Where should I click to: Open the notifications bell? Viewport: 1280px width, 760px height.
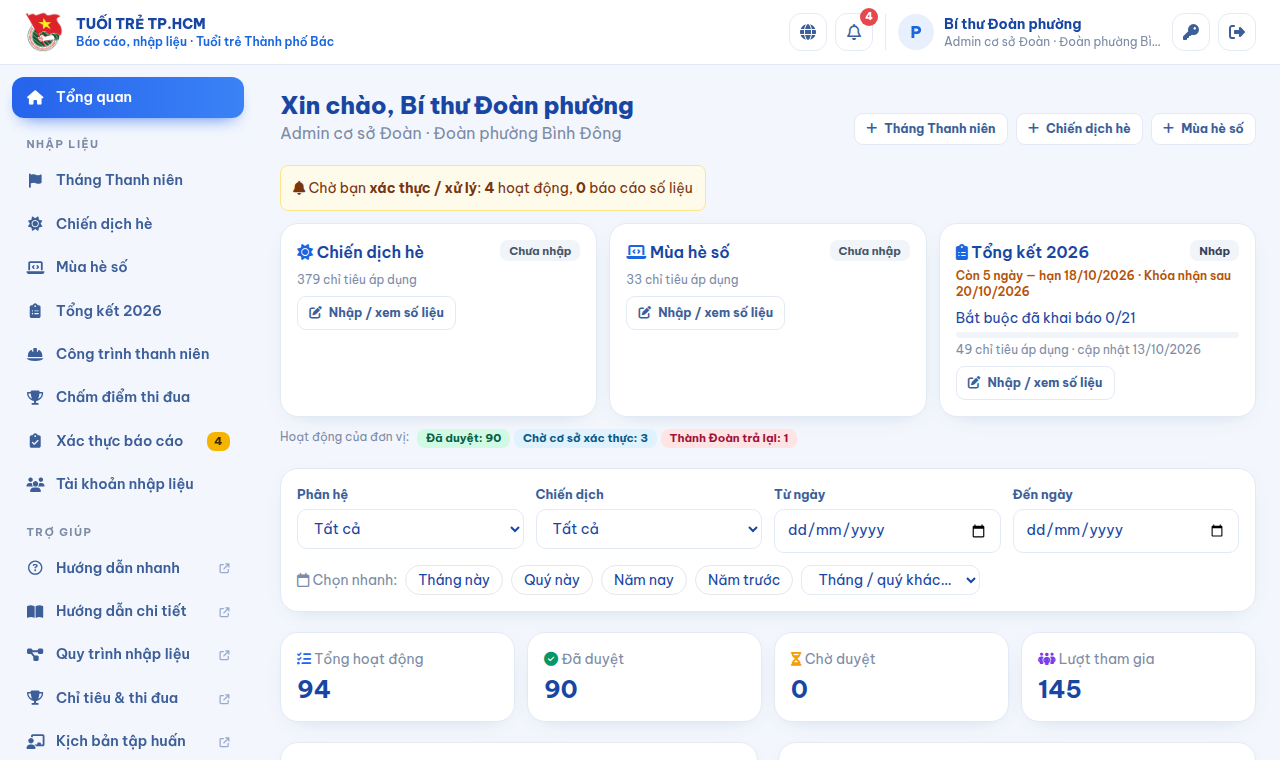(854, 32)
